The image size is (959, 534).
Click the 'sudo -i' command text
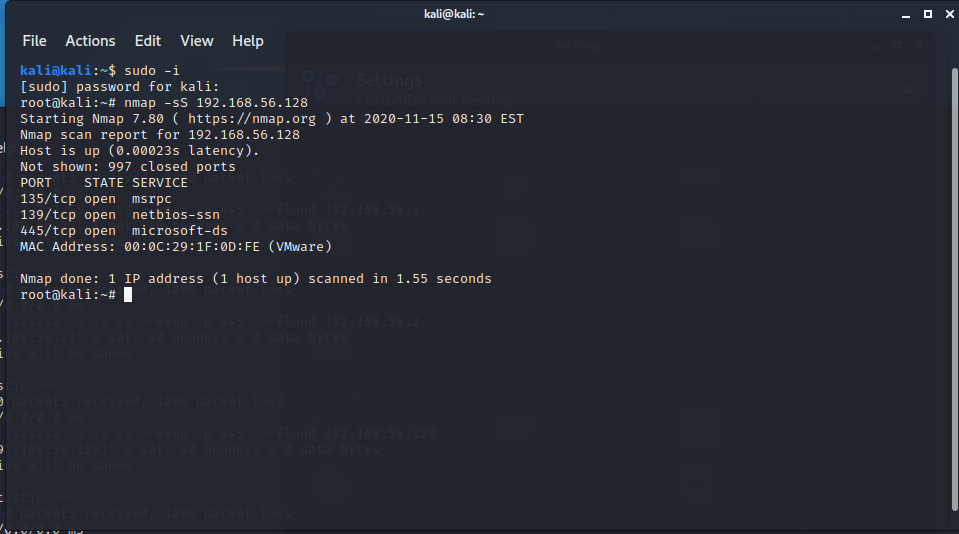click(152, 71)
